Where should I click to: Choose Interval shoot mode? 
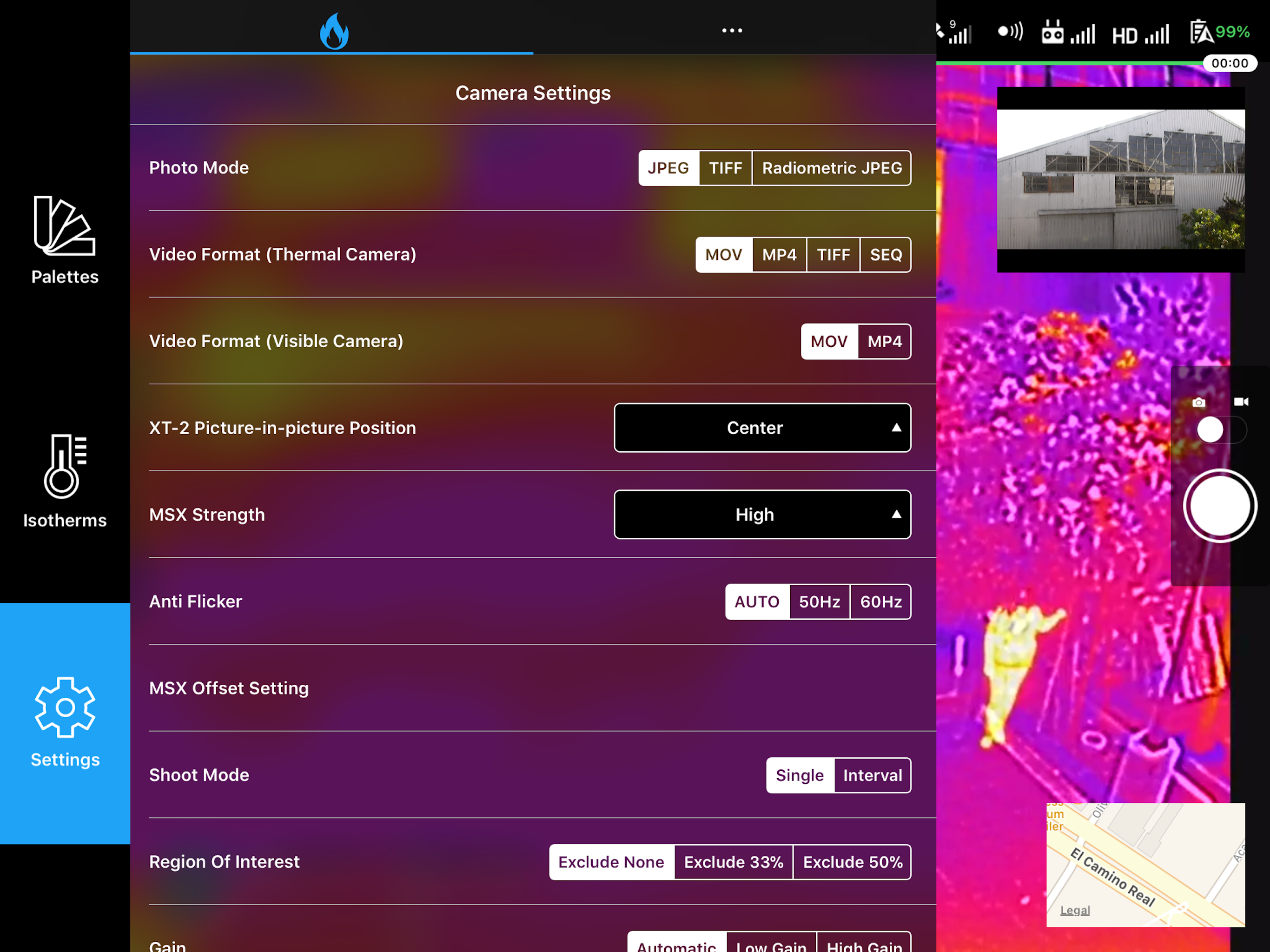point(872,775)
